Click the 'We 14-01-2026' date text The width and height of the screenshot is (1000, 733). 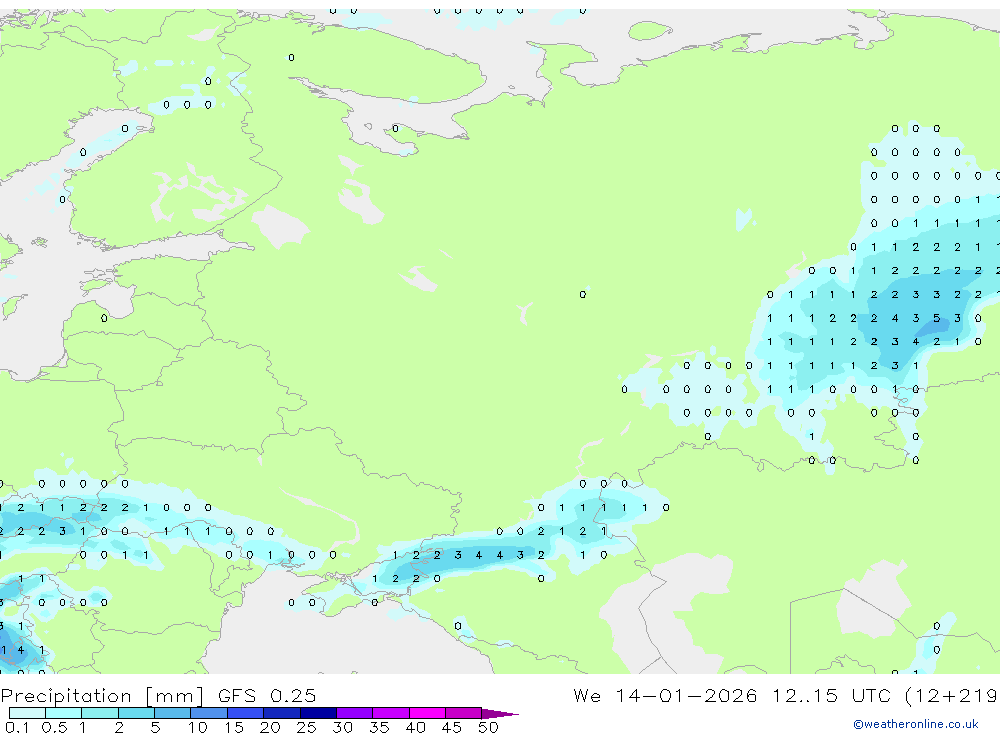click(665, 695)
